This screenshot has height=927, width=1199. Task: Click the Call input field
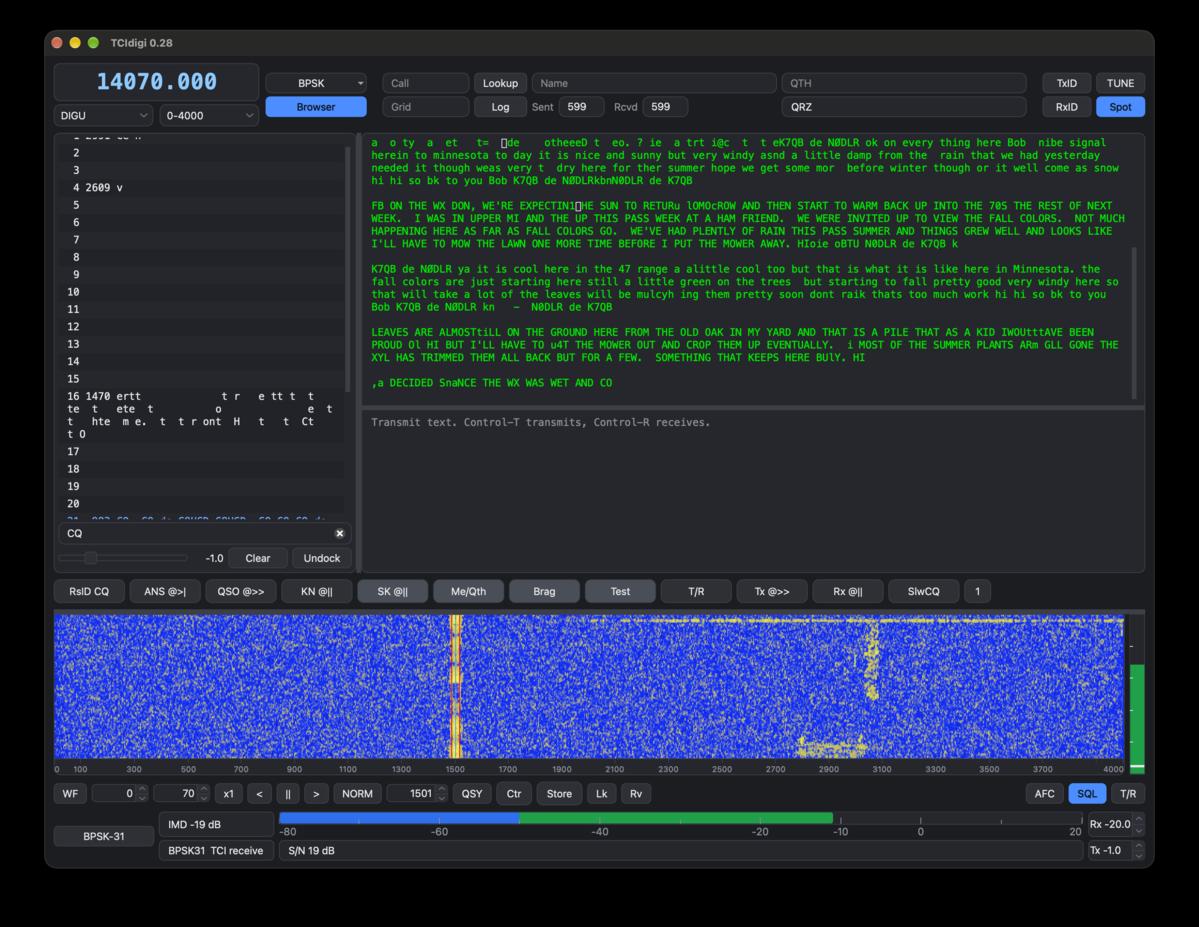(x=425, y=83)
